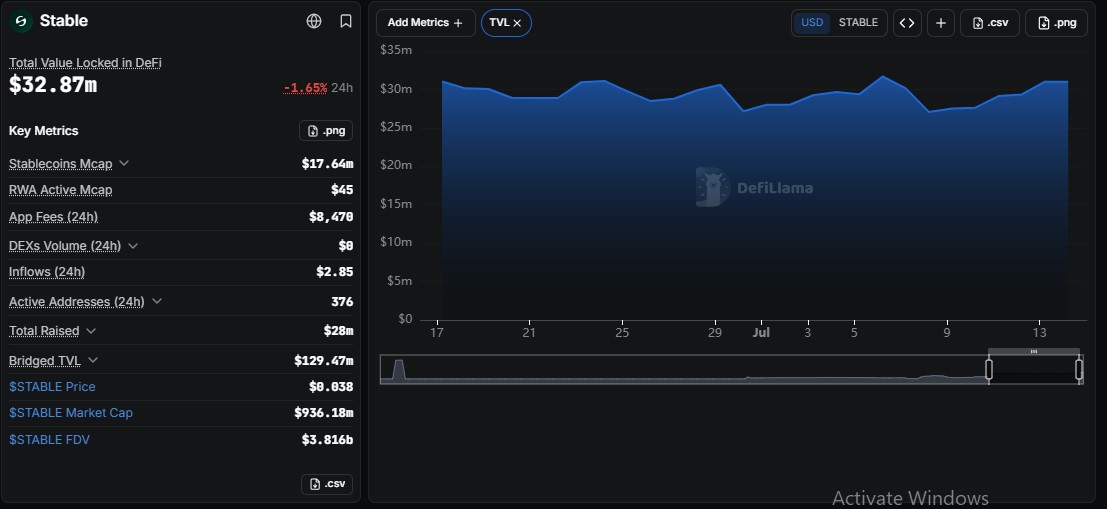Open the $STABLE Price link
1107x509 pixels.
coord(52,387)
